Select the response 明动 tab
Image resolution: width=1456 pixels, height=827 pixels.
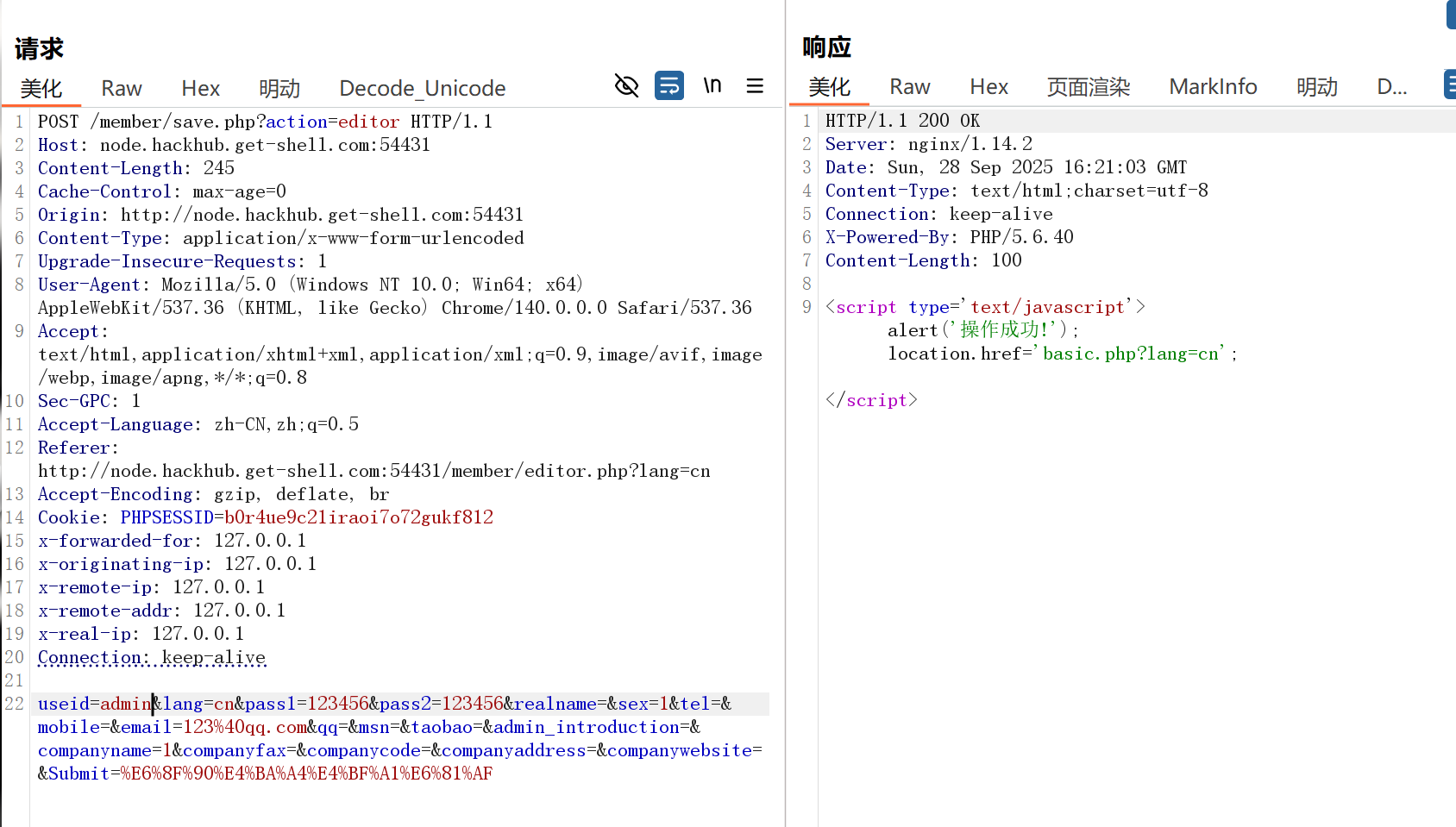pyautogui.click(x=1317, y=86)
